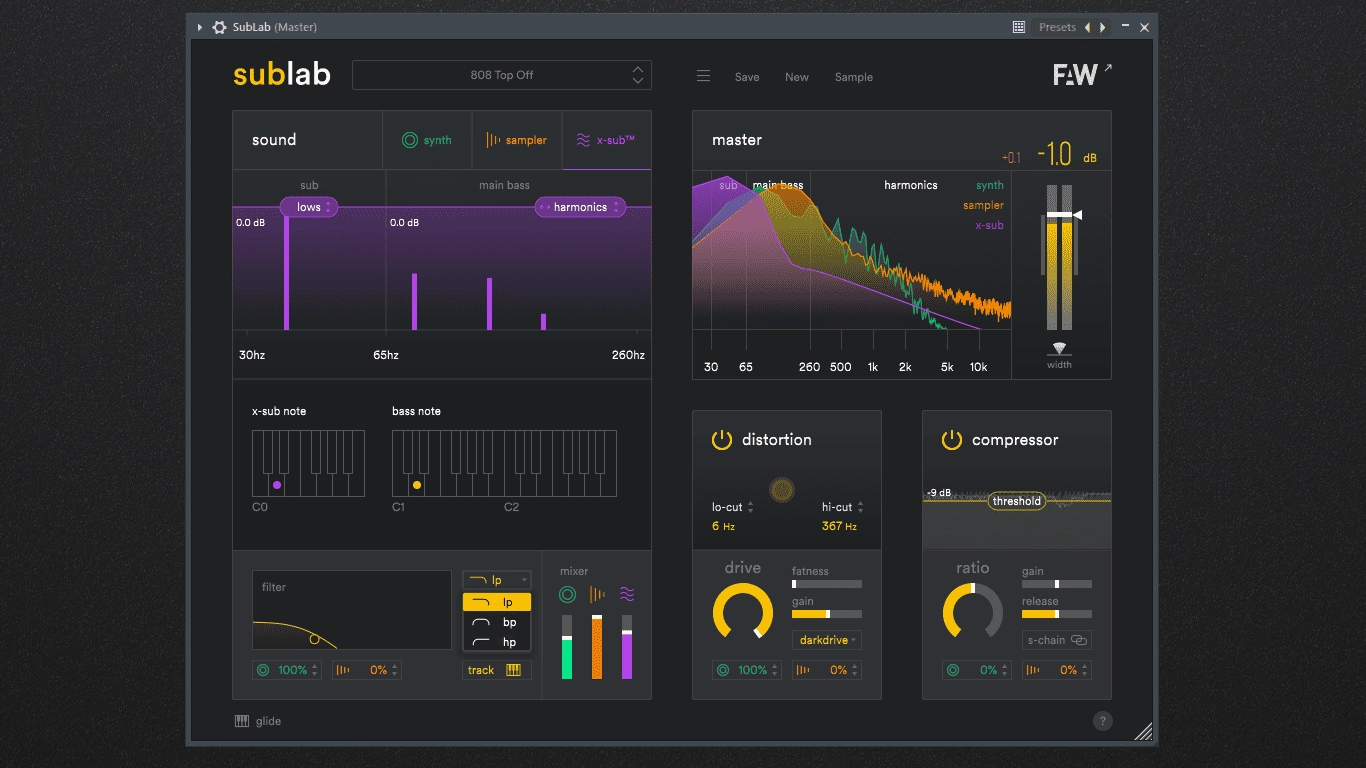Open the lp filter type dropdown
The height and width of the screenshot is (768, 1366).
tap(497, 580)
